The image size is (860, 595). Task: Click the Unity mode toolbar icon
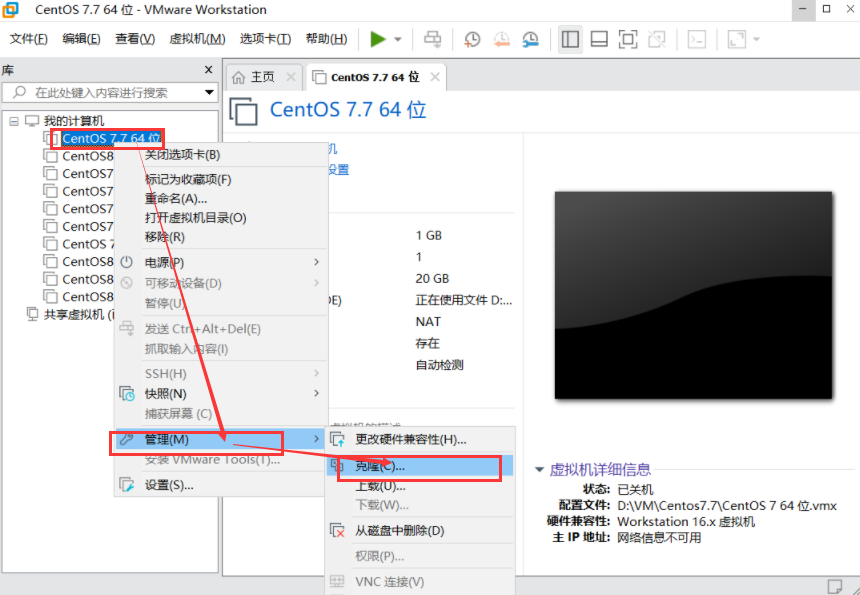click(657, 39)
